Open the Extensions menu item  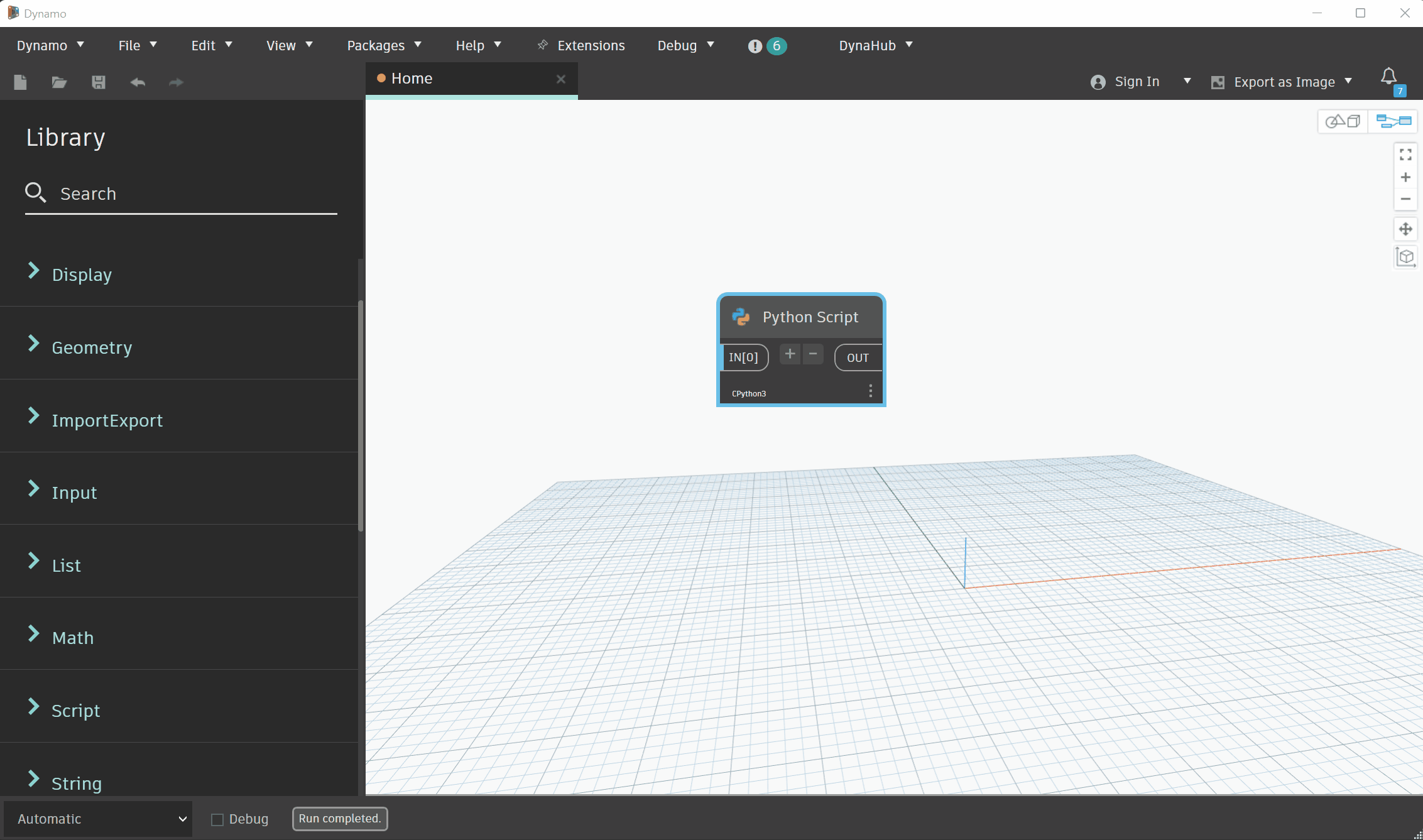(581, 45)
